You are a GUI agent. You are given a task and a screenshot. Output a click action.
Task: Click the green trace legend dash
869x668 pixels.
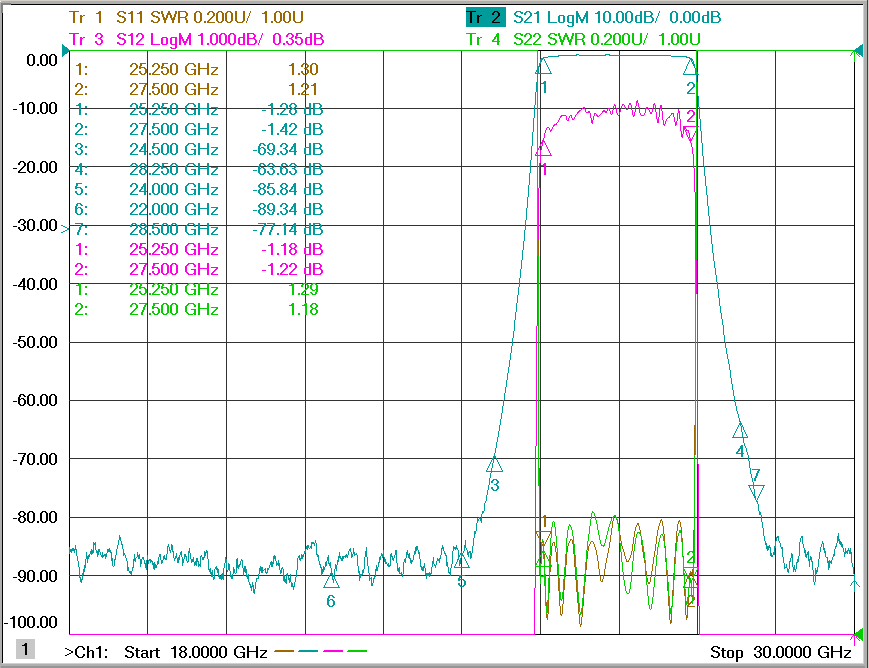coord(357,651)
